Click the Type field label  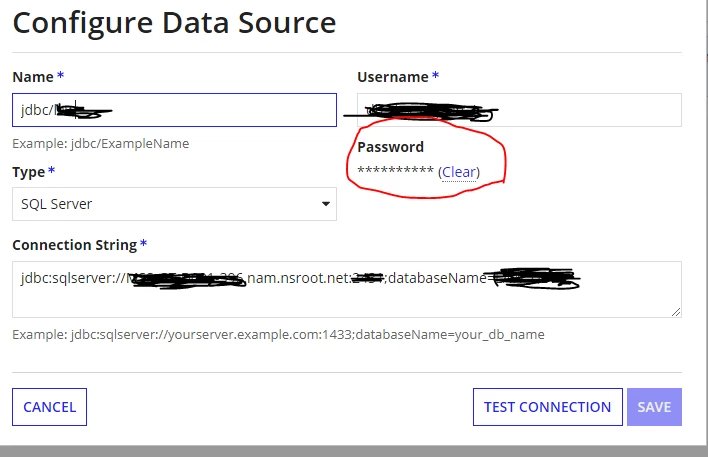pyautogui.click(x=28, y=172)
